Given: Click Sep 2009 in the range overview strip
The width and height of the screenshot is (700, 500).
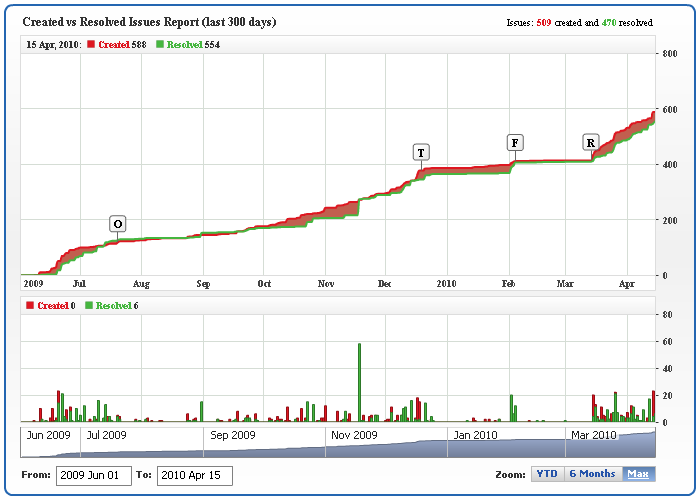Looking at the screenshot, I should tap(234, 436).
